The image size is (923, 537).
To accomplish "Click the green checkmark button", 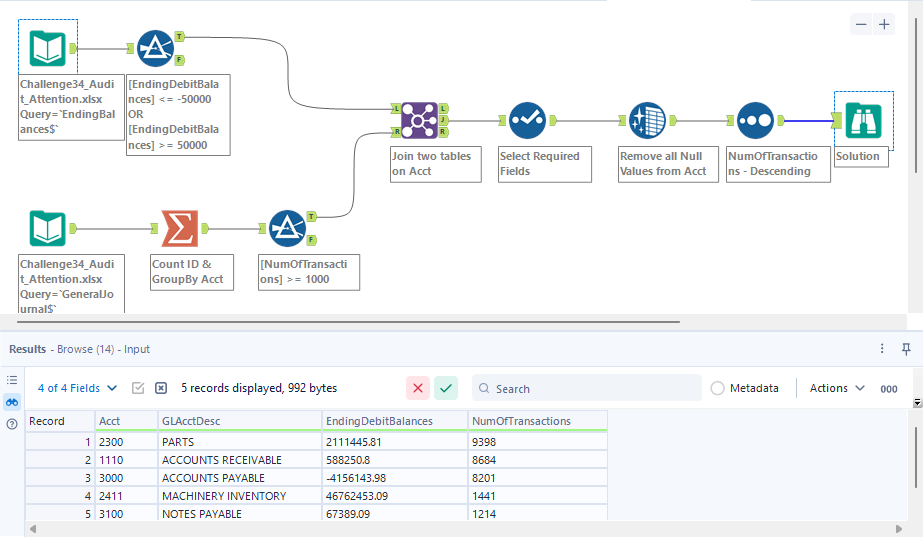I will coord(445,388).
